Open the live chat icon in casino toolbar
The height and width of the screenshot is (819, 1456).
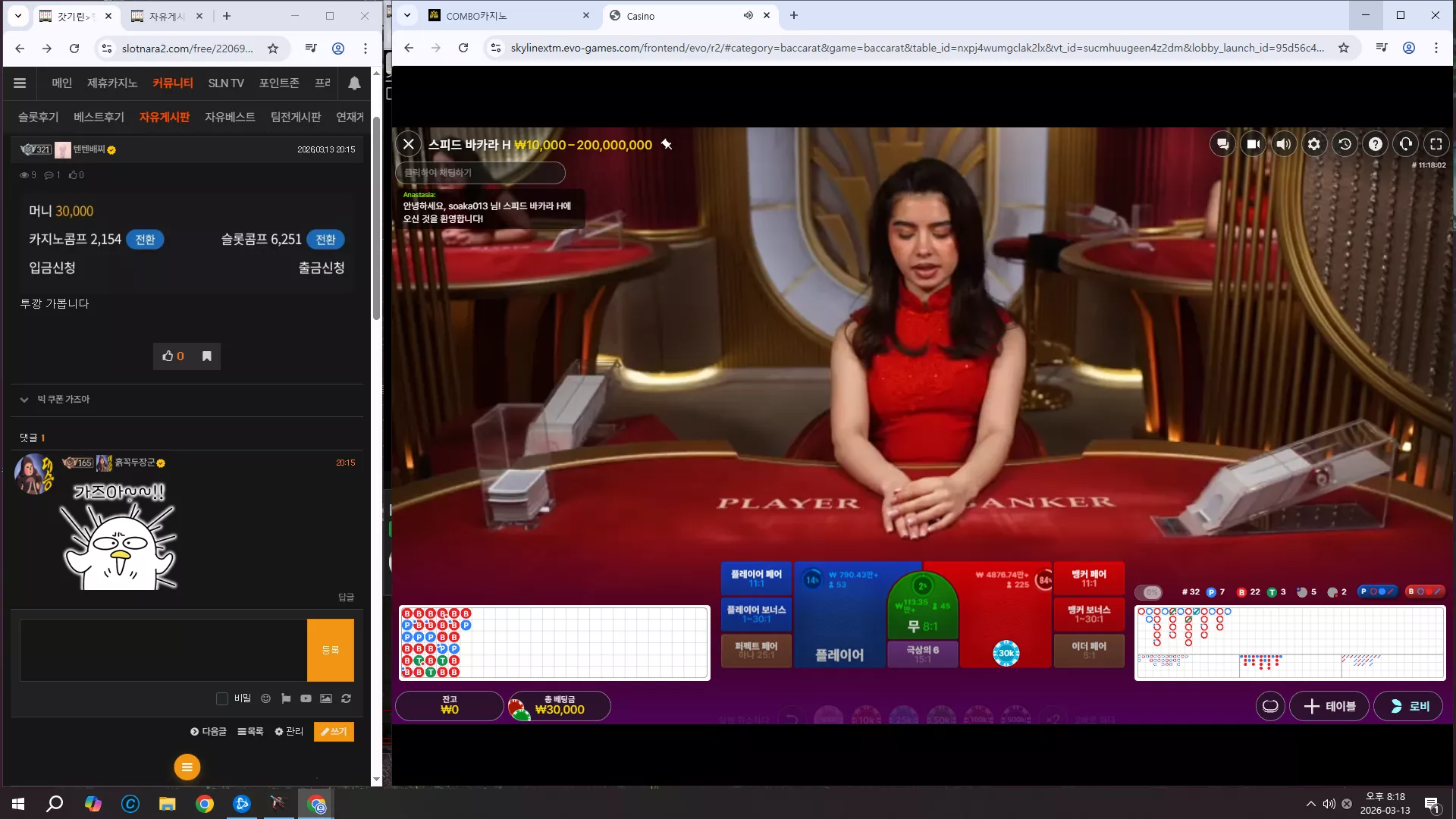(x=1222, y=144)
